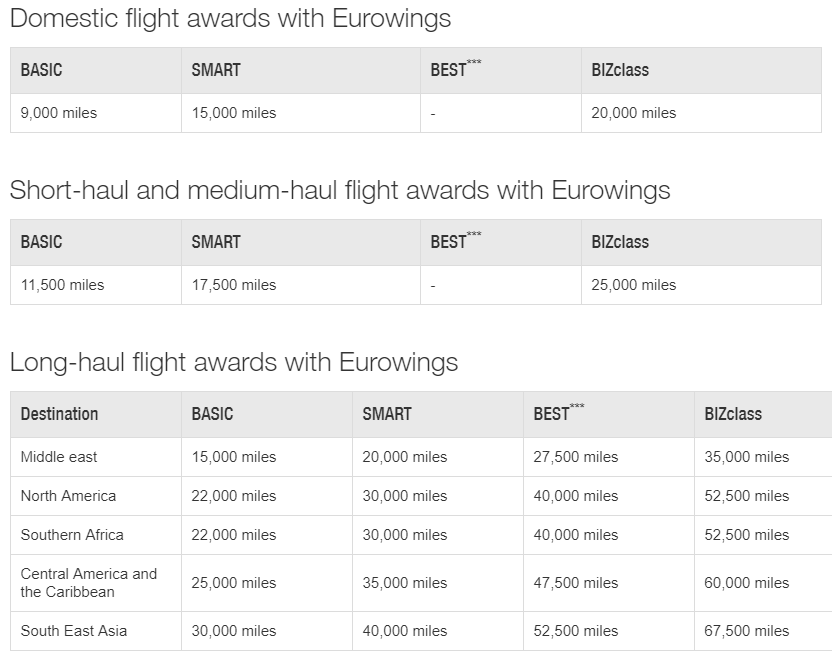Select the 67,500 miles BIZclass cell
This screenshot has width=832, height=662.
pos(746,631)
